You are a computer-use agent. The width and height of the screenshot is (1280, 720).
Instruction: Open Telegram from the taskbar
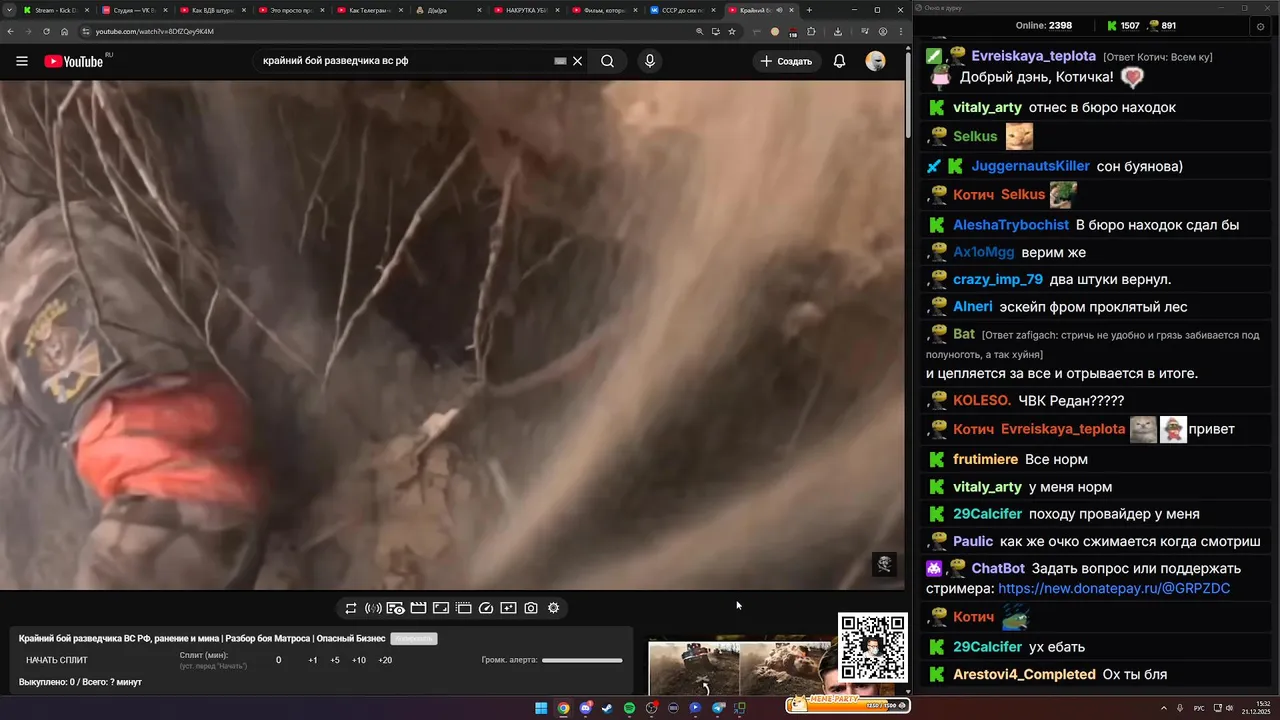[717, 708]
